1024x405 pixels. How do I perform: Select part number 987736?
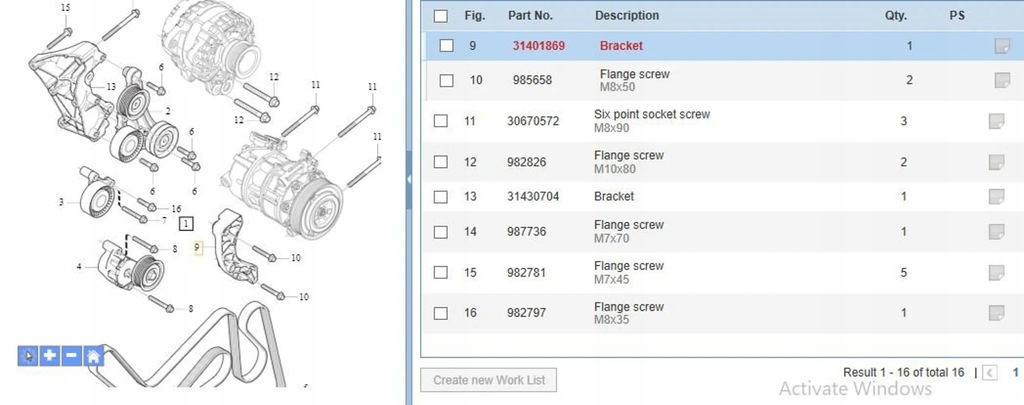point(527,231)
